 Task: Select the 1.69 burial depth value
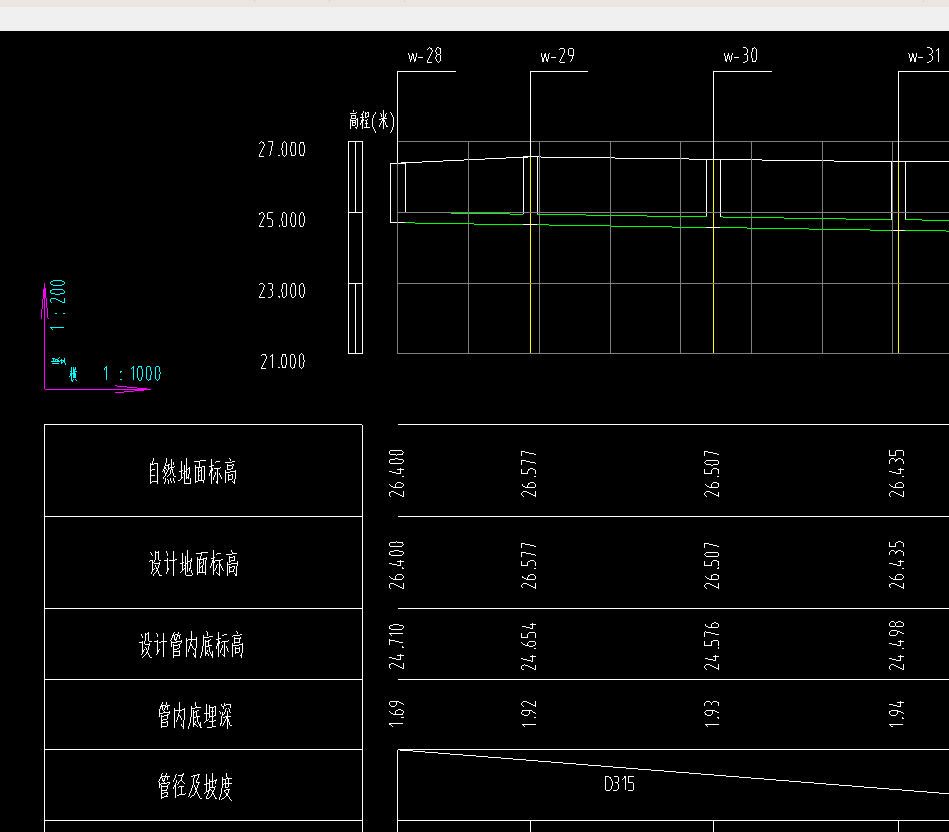click(396, 714)
